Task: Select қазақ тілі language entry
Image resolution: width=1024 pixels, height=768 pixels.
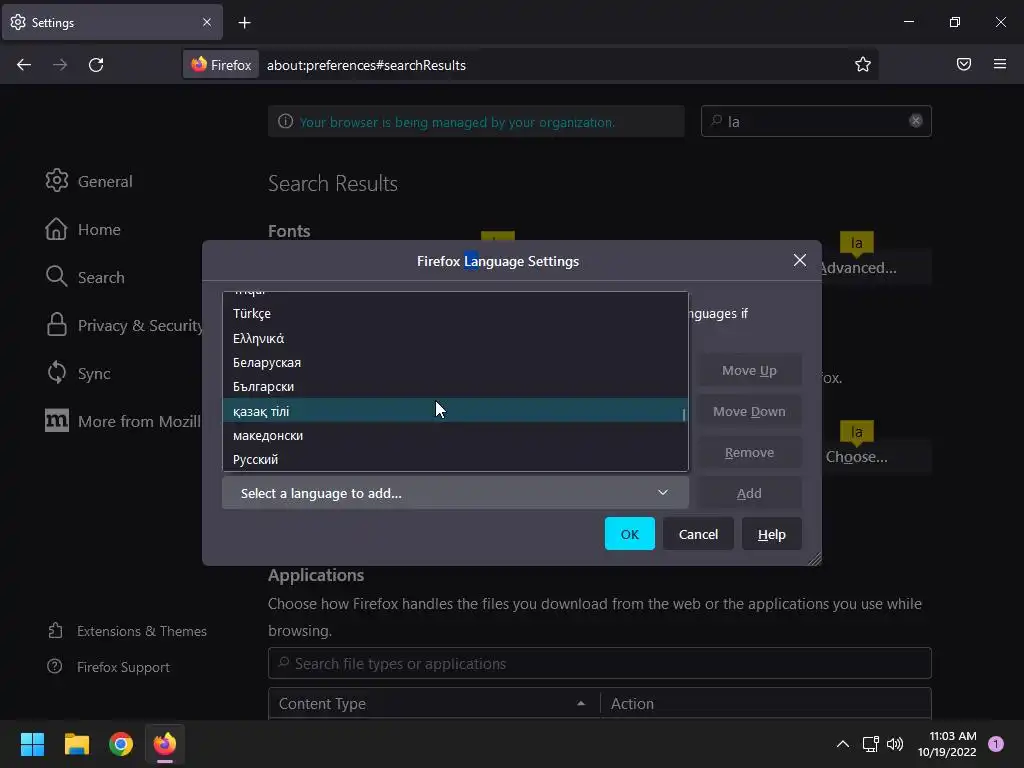Action: tap(455, 411)
